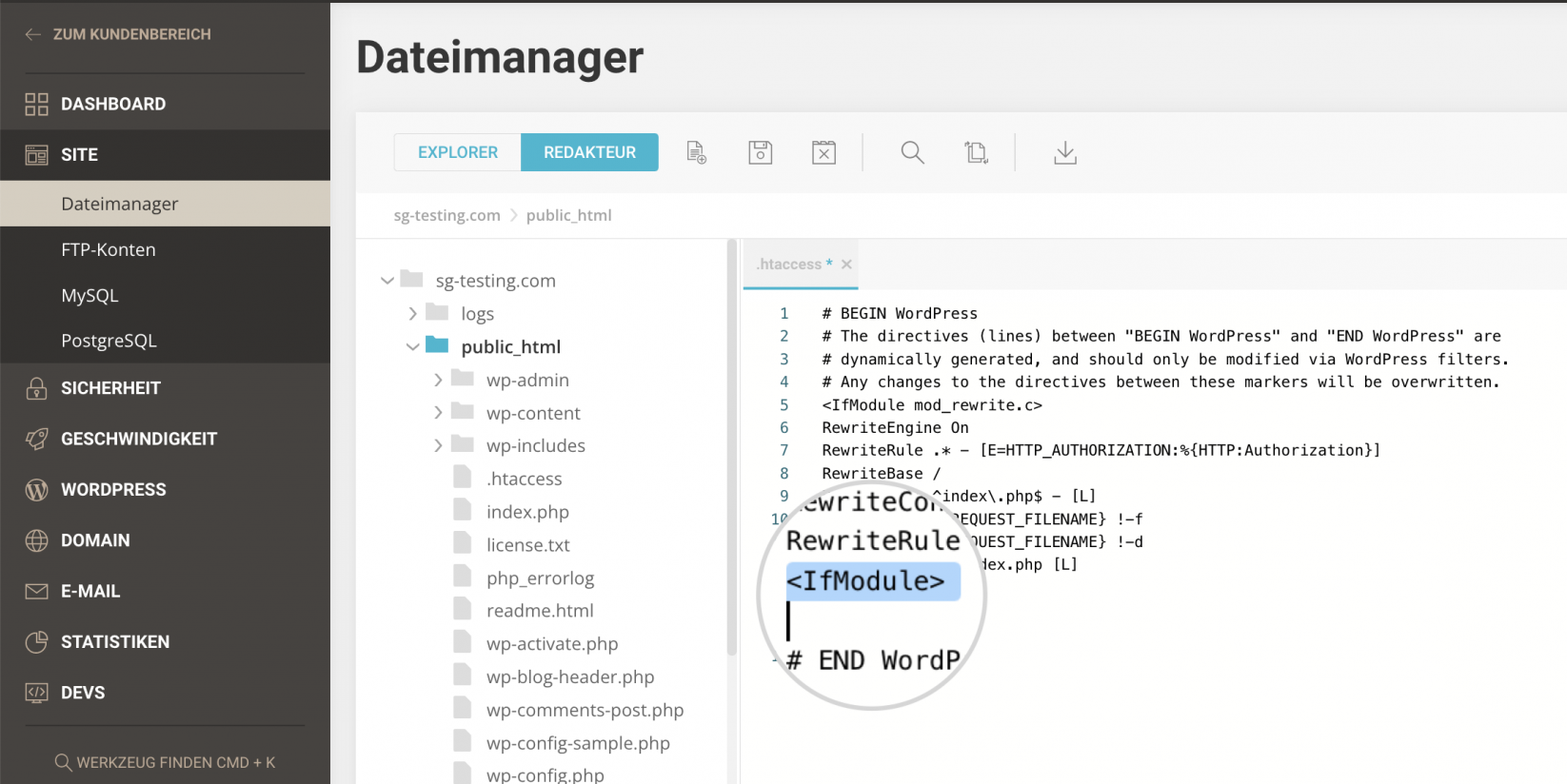
Task: Click the E-Mail envelope icon
Action: (36, 591)
